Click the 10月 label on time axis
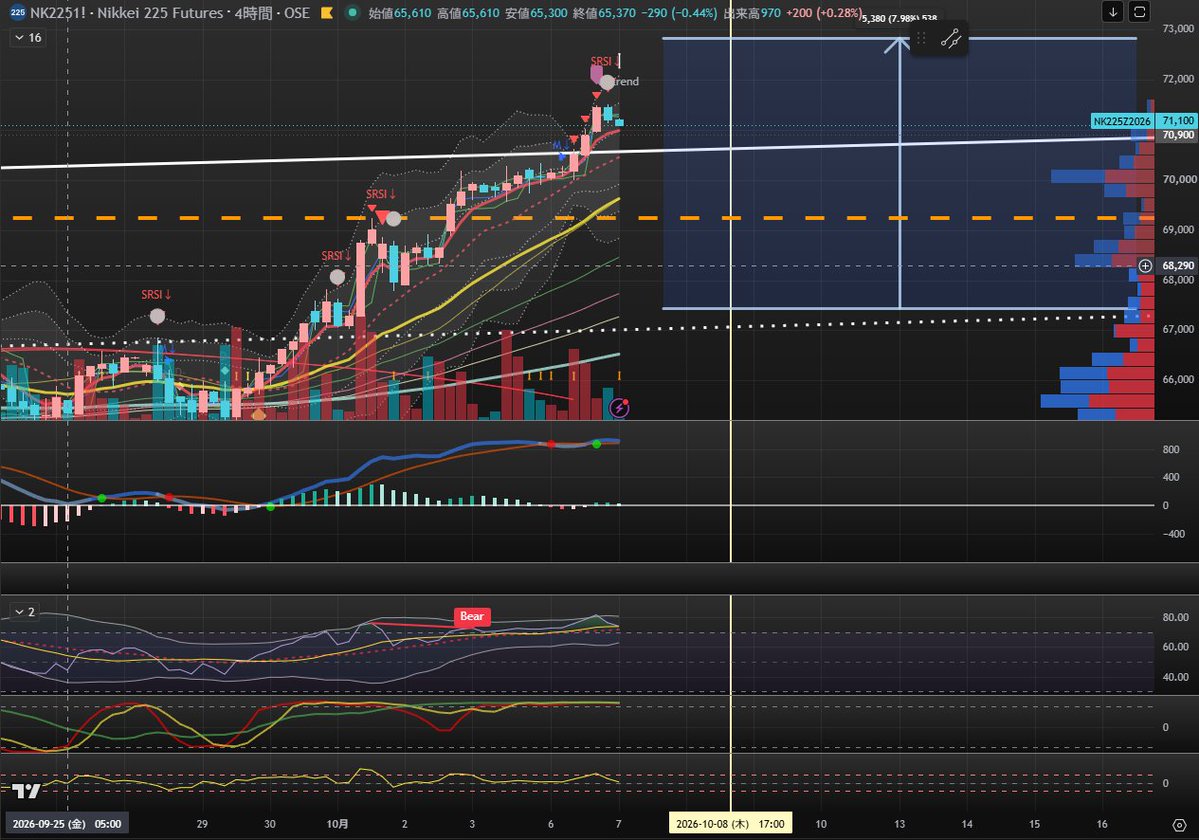 [x=337, y=824]
